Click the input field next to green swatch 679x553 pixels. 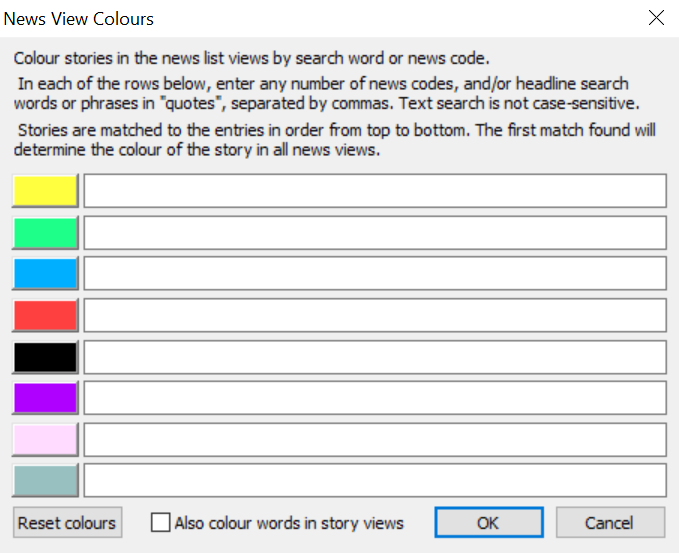click(x=375, y=233)
